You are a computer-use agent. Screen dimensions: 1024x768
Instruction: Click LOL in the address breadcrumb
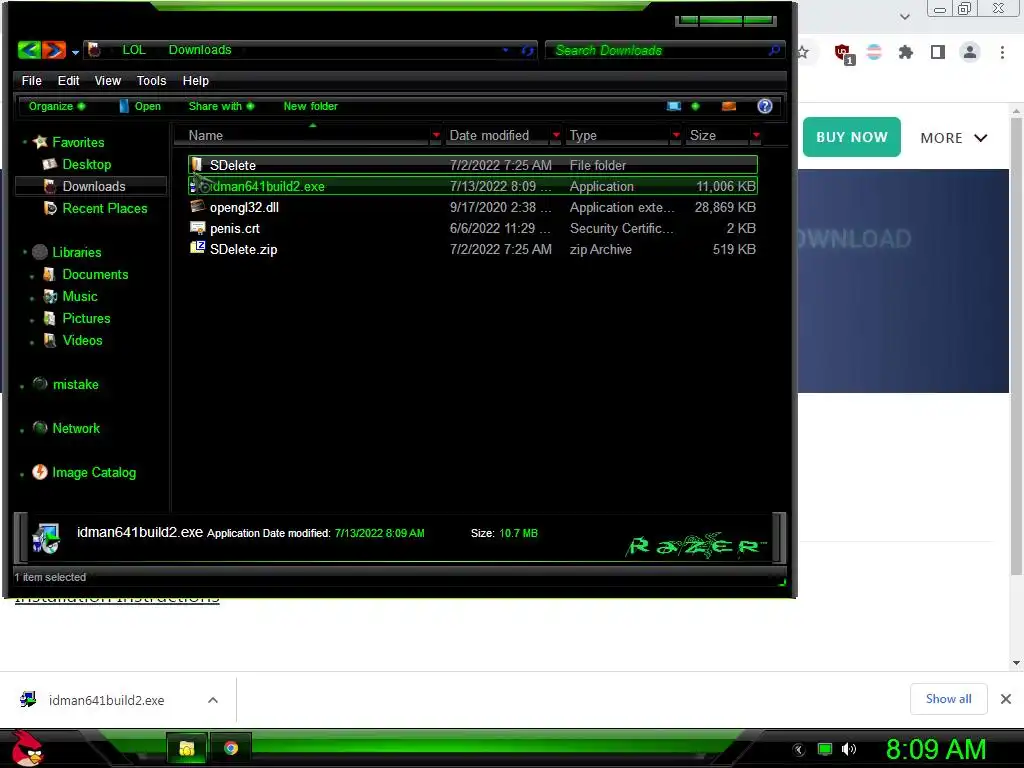[134, 50]
